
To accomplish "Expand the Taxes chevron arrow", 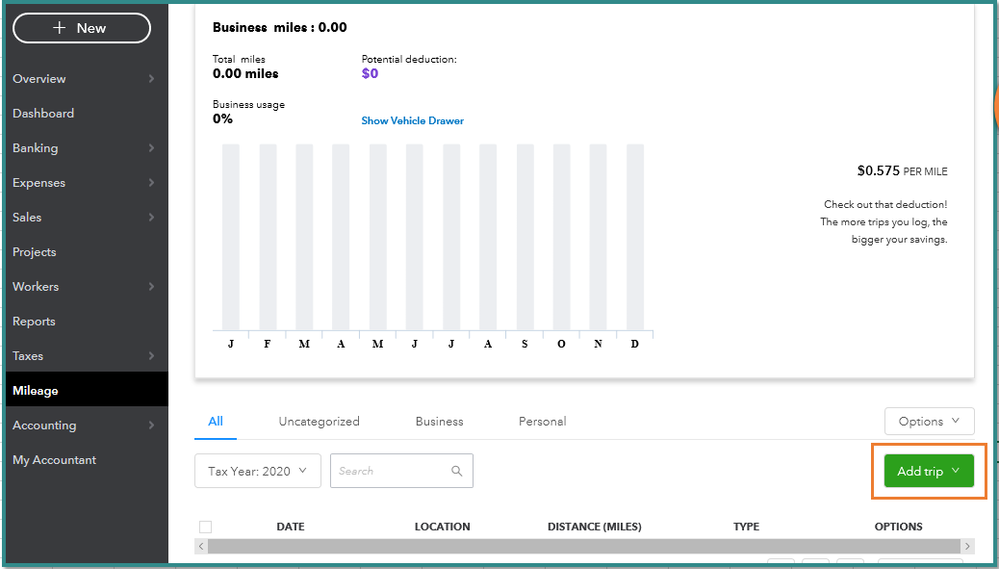I will tap(151, 356).
